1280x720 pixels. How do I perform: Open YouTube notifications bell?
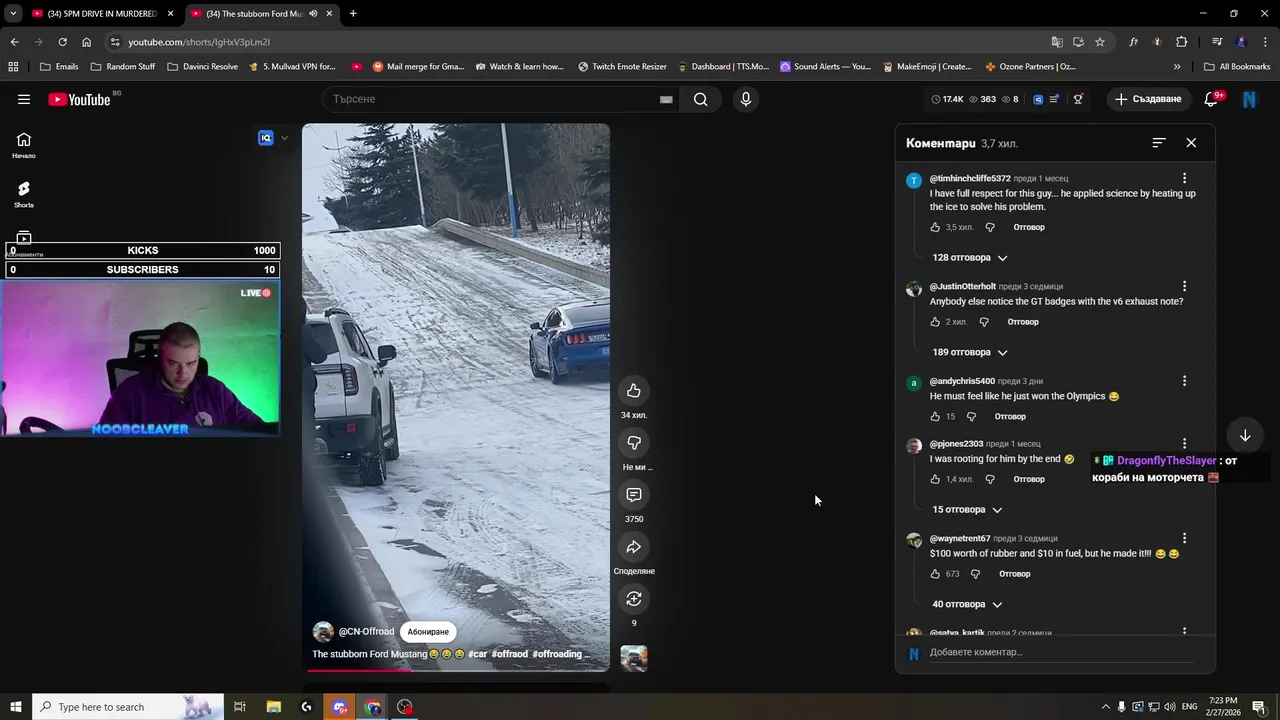(x=1211, y=99)
